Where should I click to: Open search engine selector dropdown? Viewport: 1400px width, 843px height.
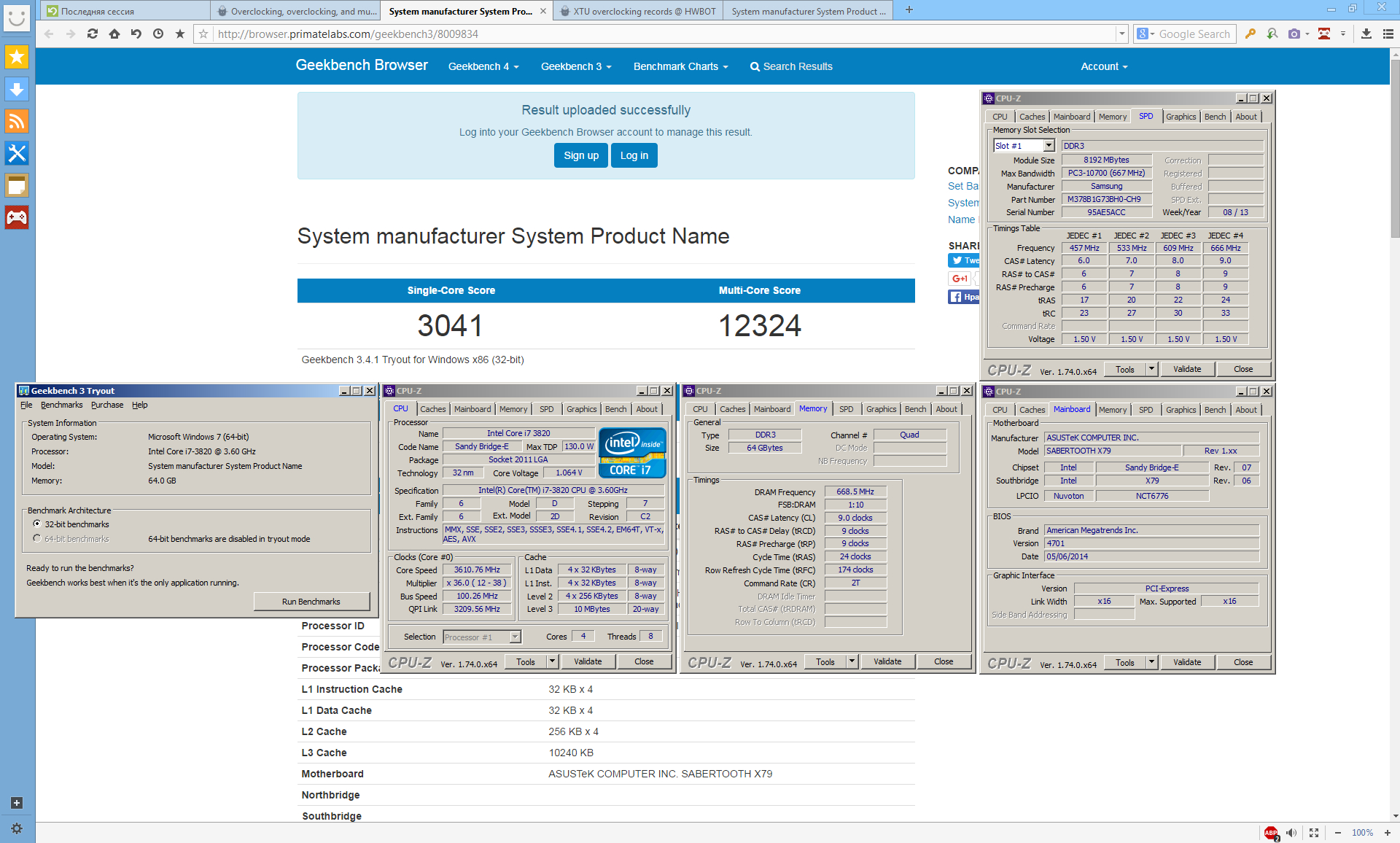(1146, 34)
